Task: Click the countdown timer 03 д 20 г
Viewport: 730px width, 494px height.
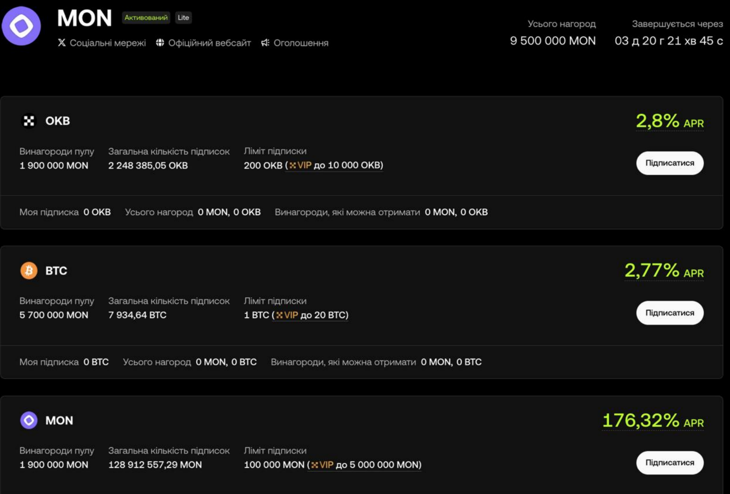Action: [x=669, y=41]
